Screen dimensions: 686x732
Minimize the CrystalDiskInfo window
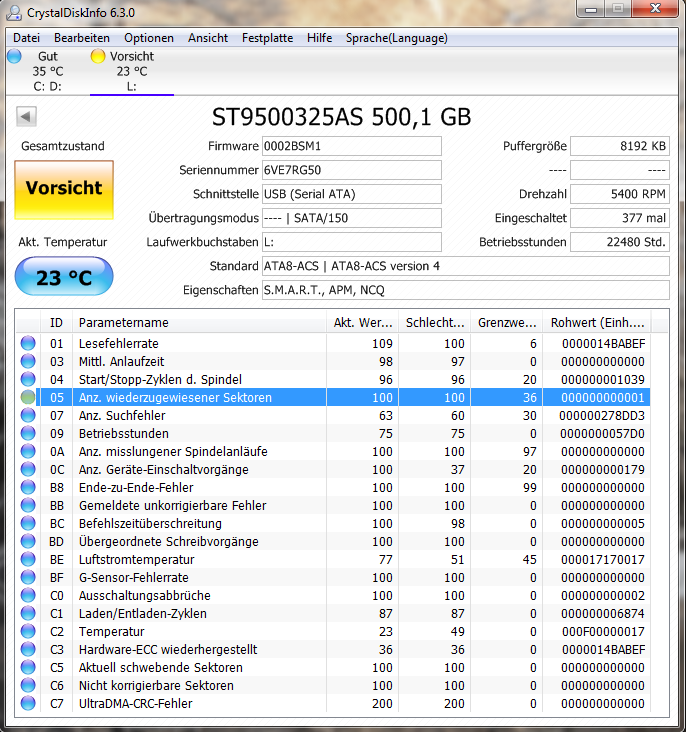pyautogui.click(x=591, y=9)
